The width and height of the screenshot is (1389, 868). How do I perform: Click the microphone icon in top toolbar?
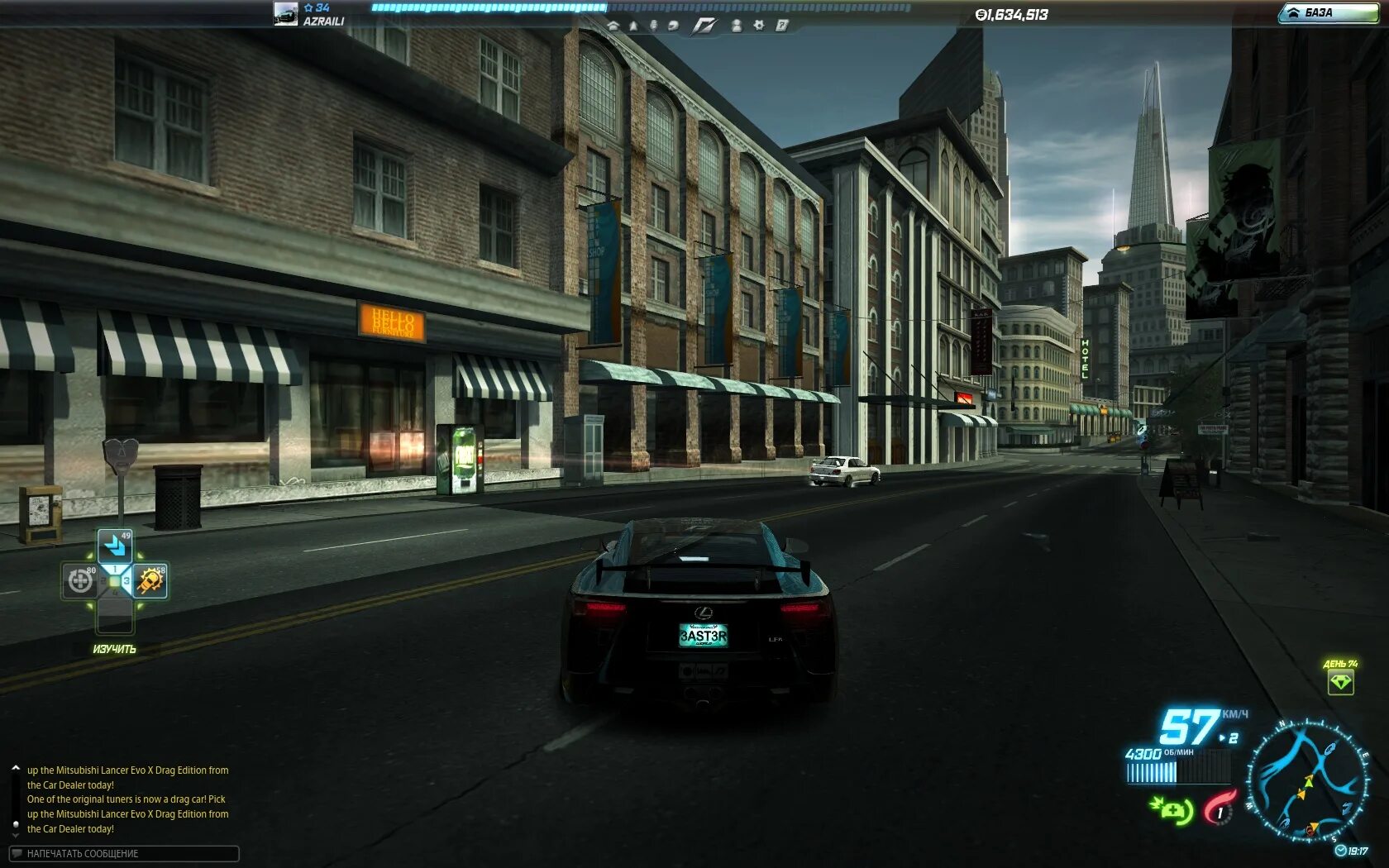click(653, 26)
